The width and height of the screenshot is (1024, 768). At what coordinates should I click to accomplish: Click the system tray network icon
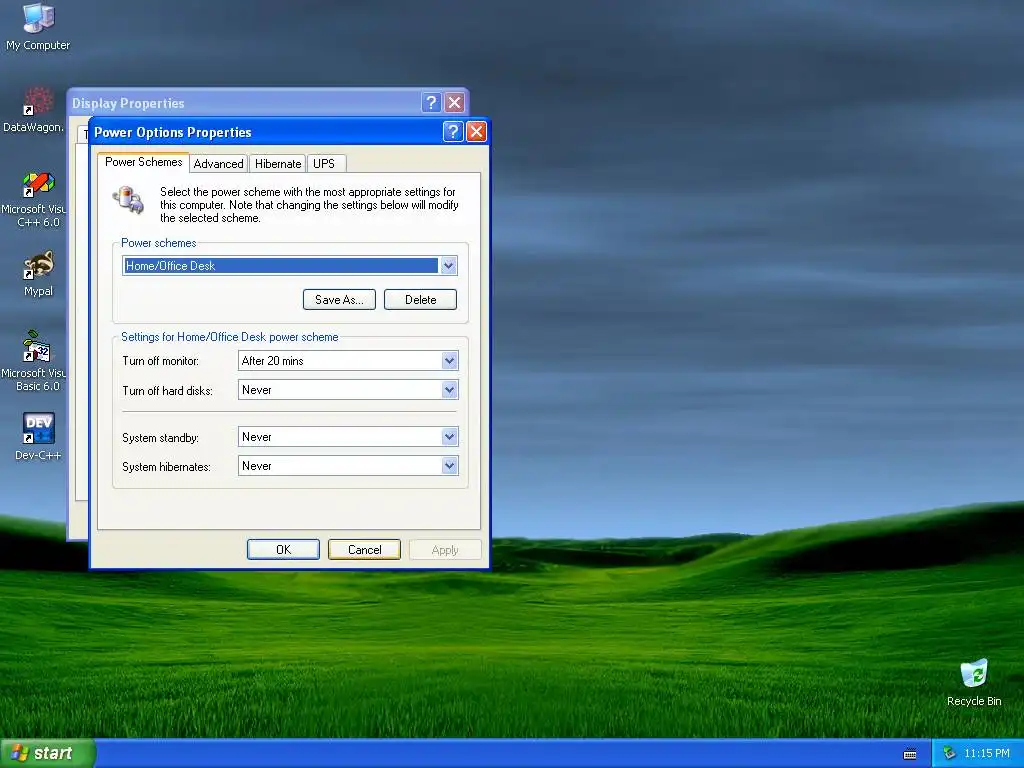tap(949, 753)
